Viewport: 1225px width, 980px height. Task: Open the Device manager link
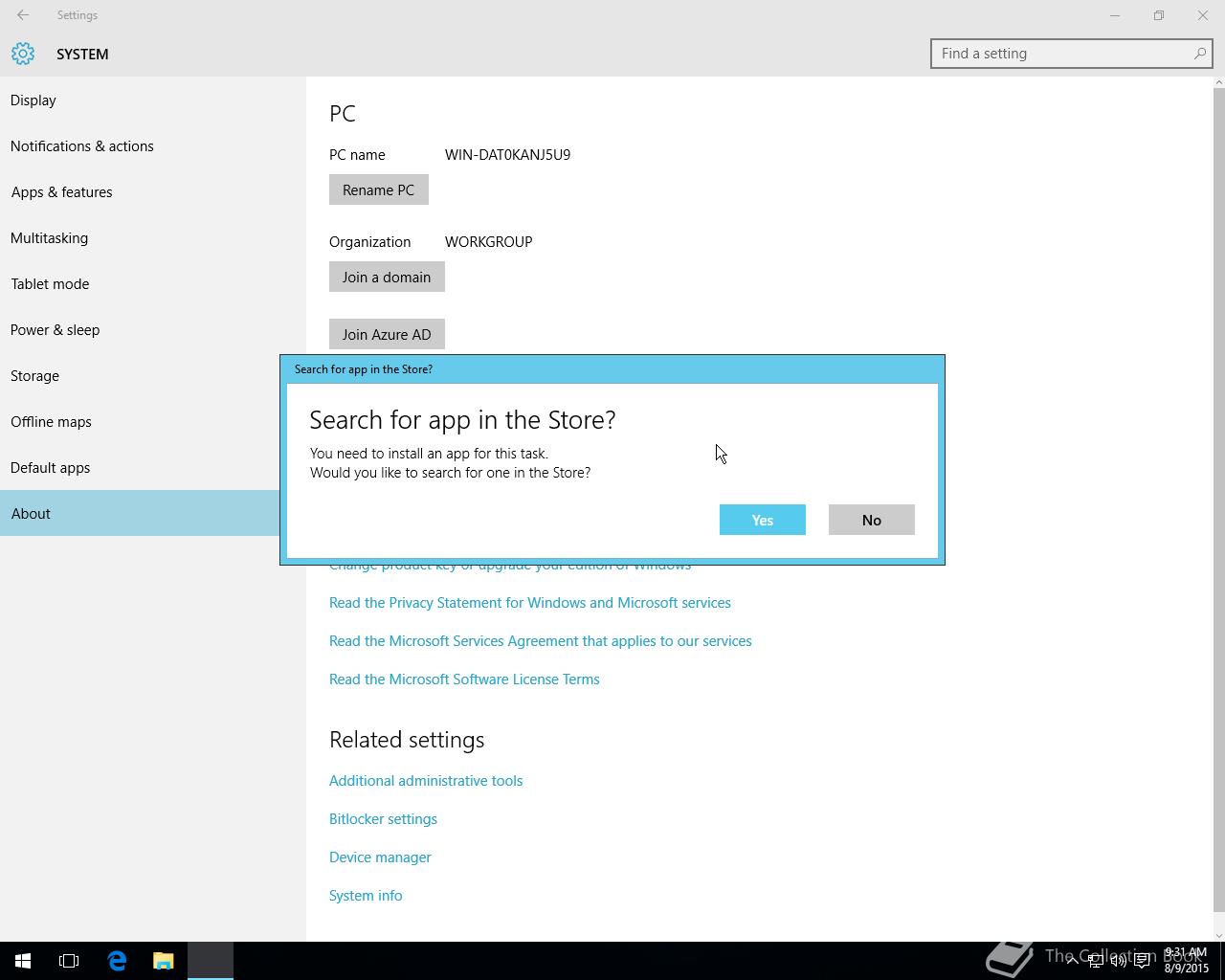click(380, 857)
